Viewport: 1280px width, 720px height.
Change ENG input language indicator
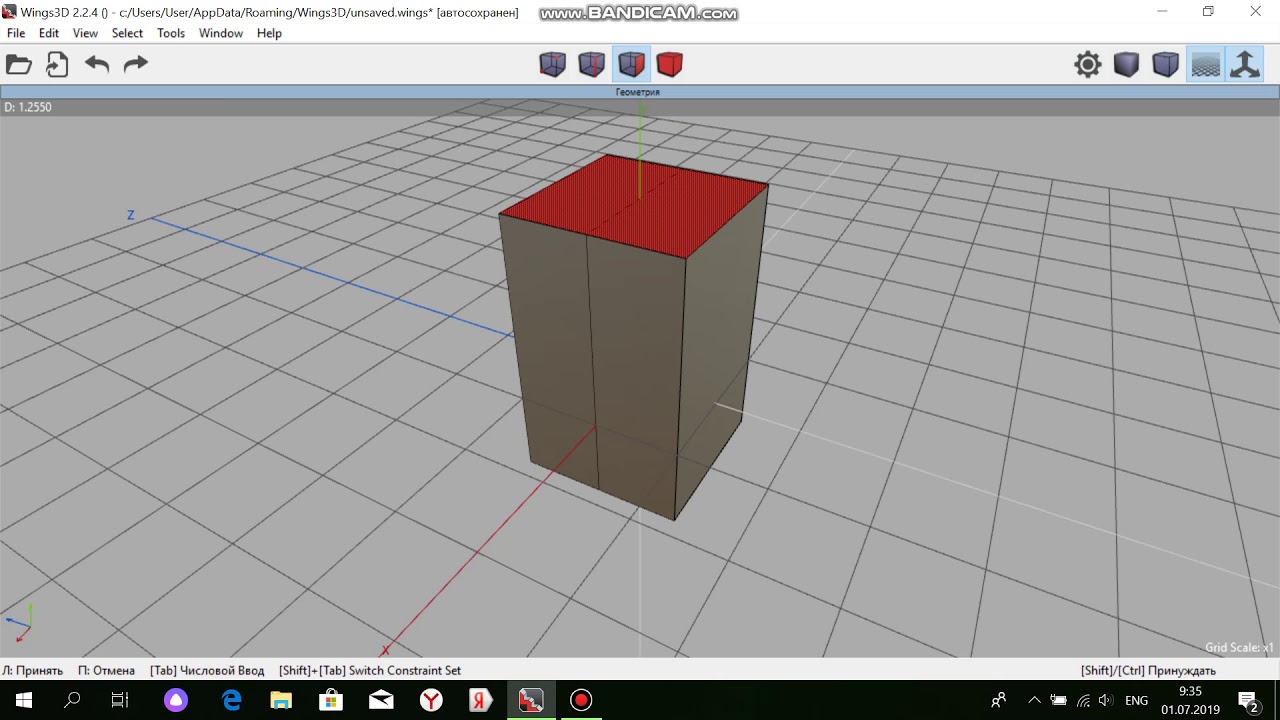tap(1137, 700)
